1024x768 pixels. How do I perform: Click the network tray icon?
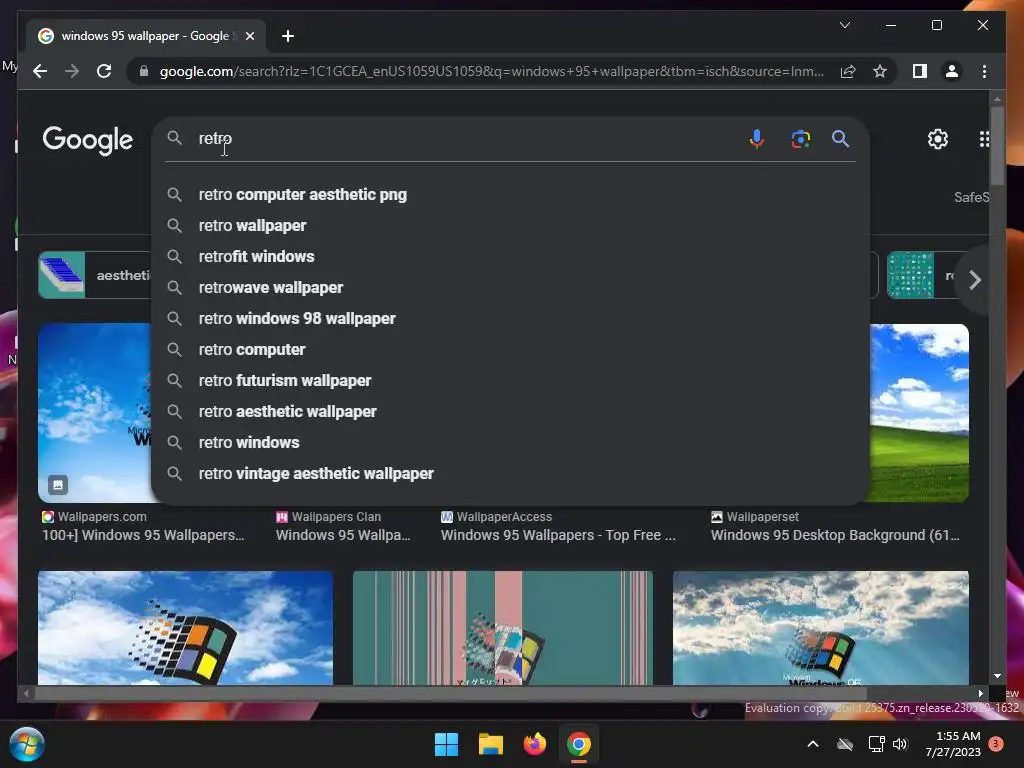[x=876, y=744]
